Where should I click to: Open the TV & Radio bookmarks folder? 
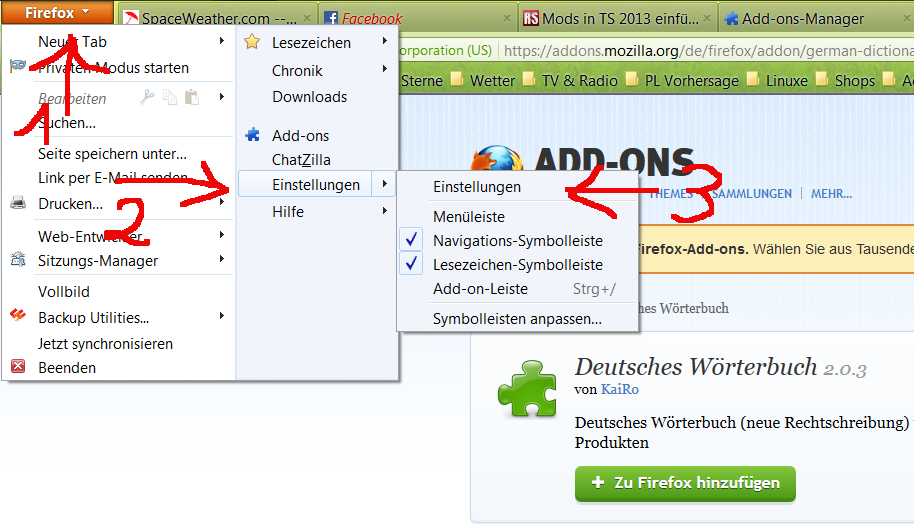[570, 80]
